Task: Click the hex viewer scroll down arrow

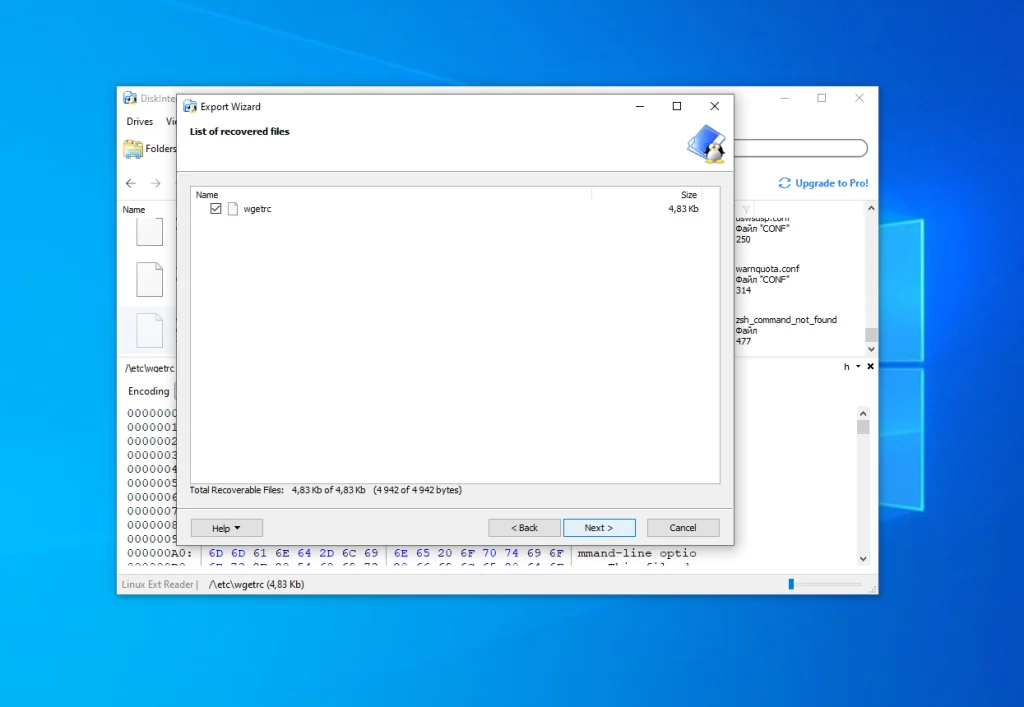Action: tap(863, 559)
